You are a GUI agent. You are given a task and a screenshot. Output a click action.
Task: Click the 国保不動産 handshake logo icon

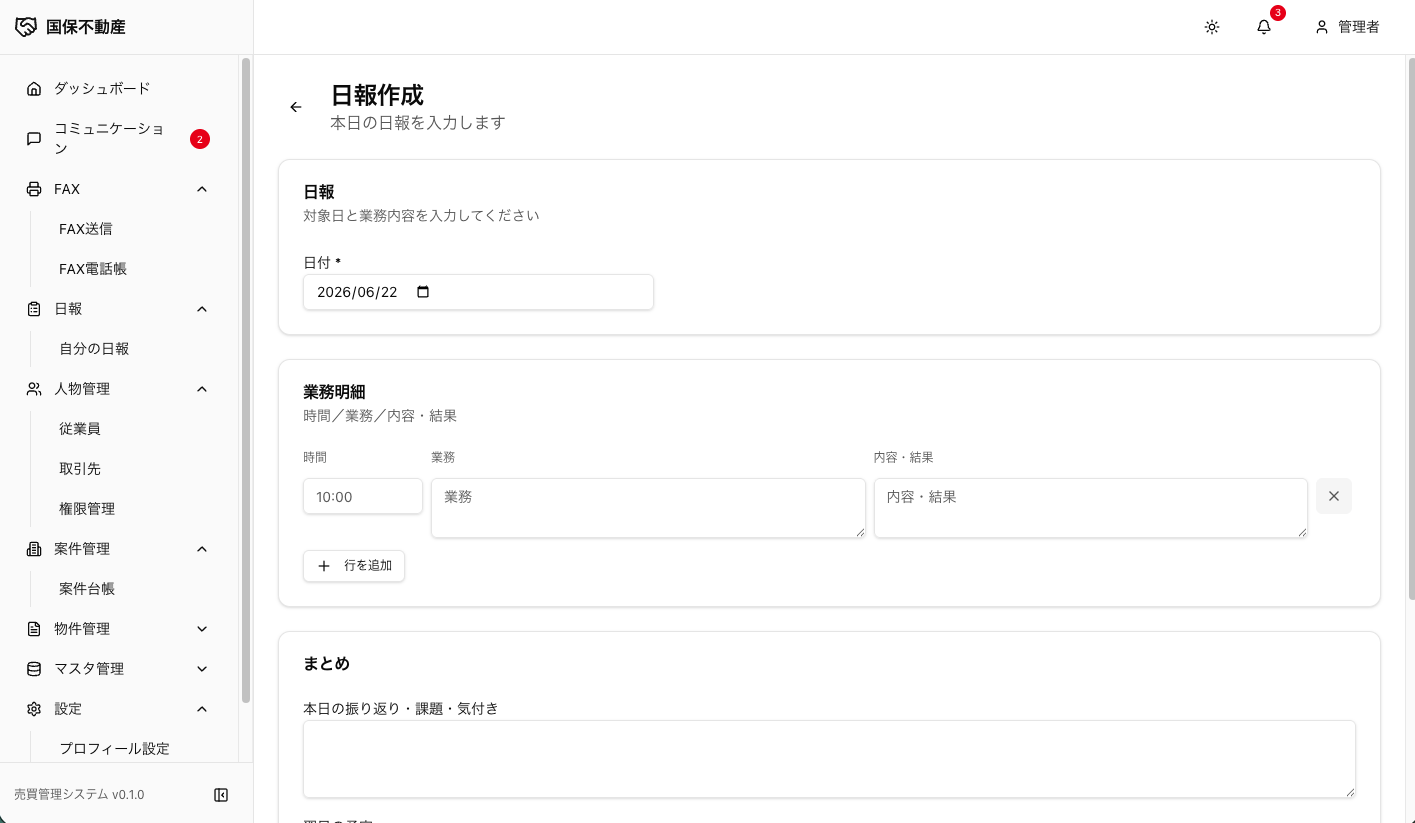[x=26, y=27]
